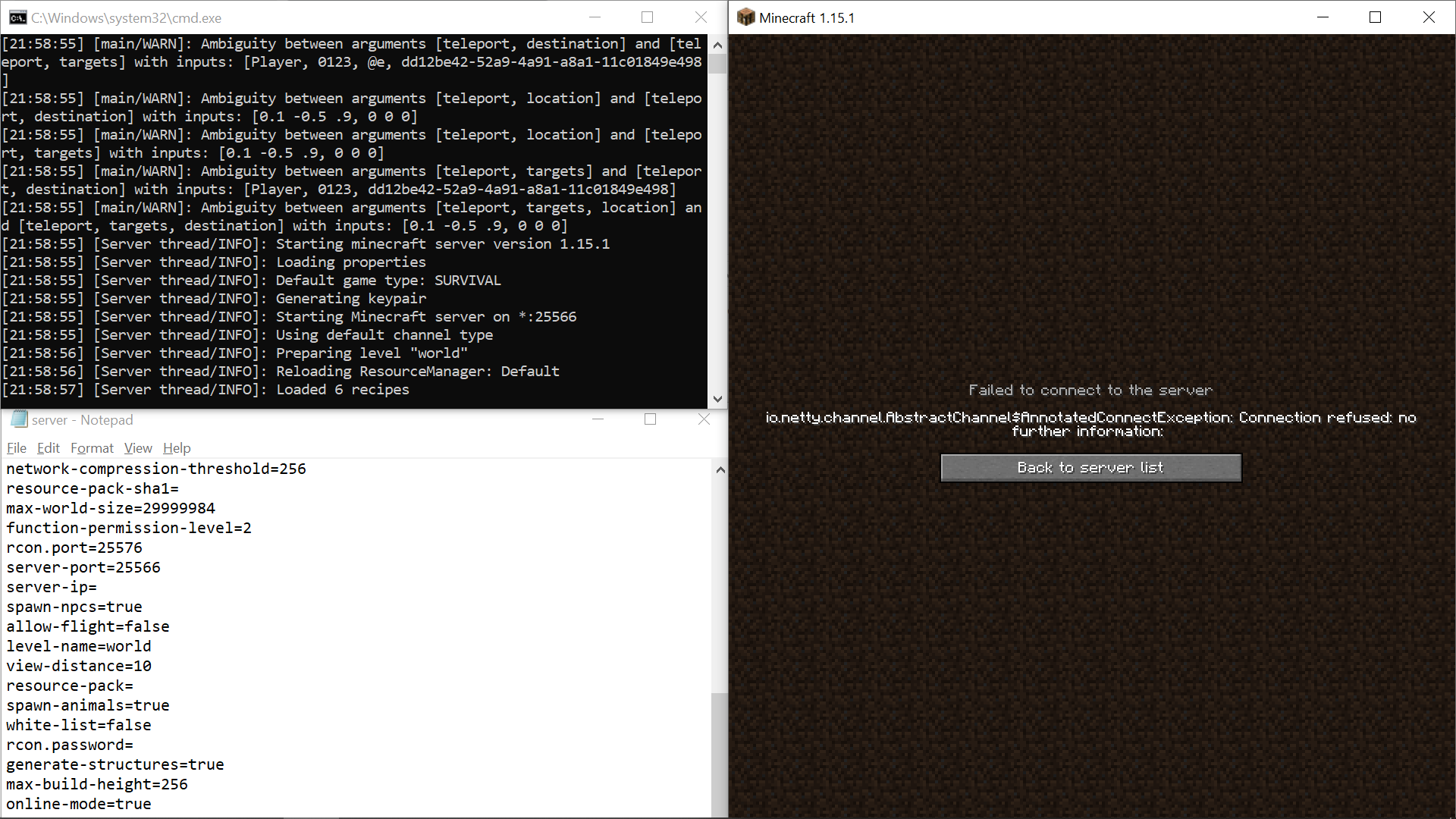Click Notepad scrollbar up arrow
The image size is (1456, 819).
coord(720,470)
